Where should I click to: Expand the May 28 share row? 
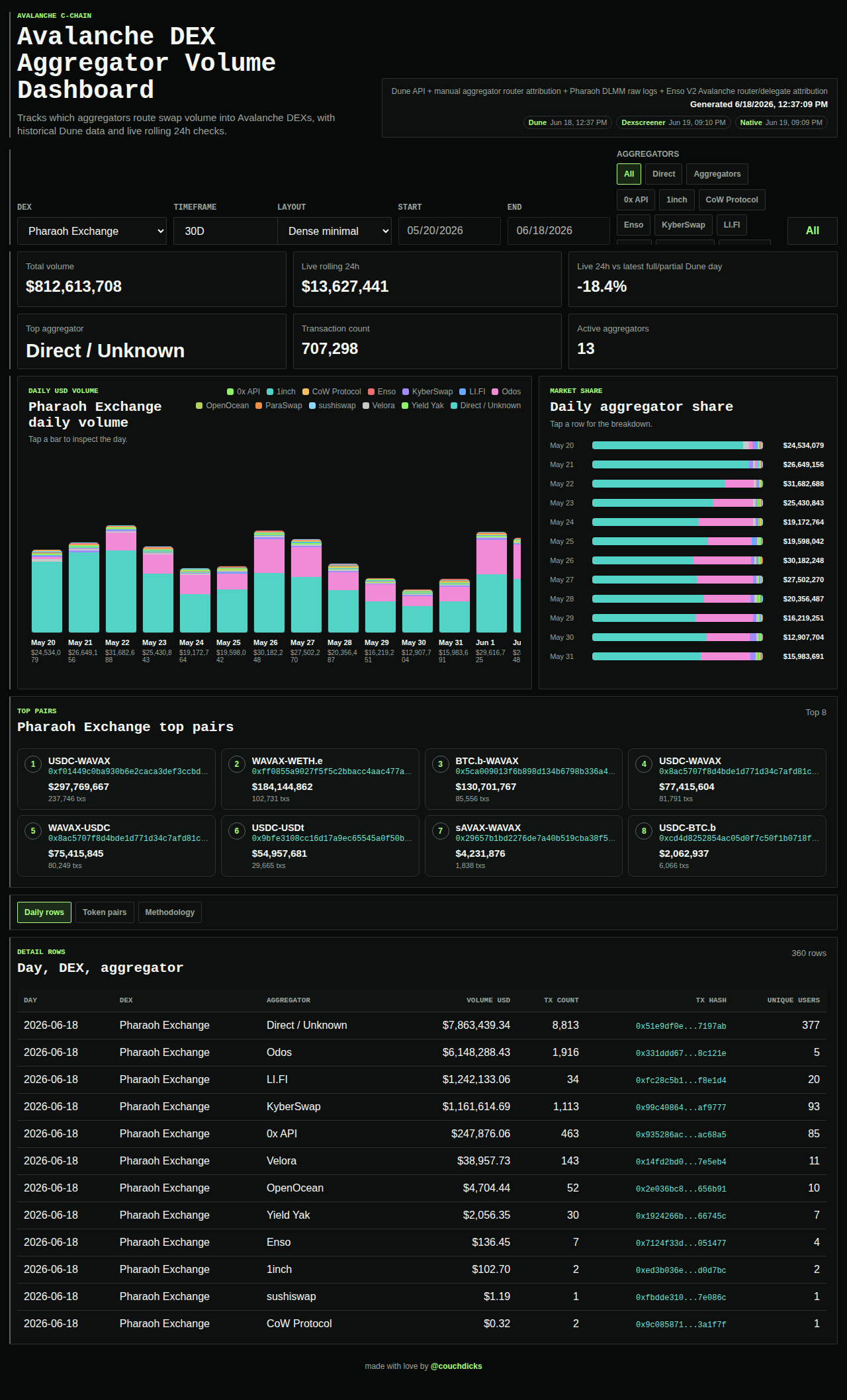click(687, 599)
